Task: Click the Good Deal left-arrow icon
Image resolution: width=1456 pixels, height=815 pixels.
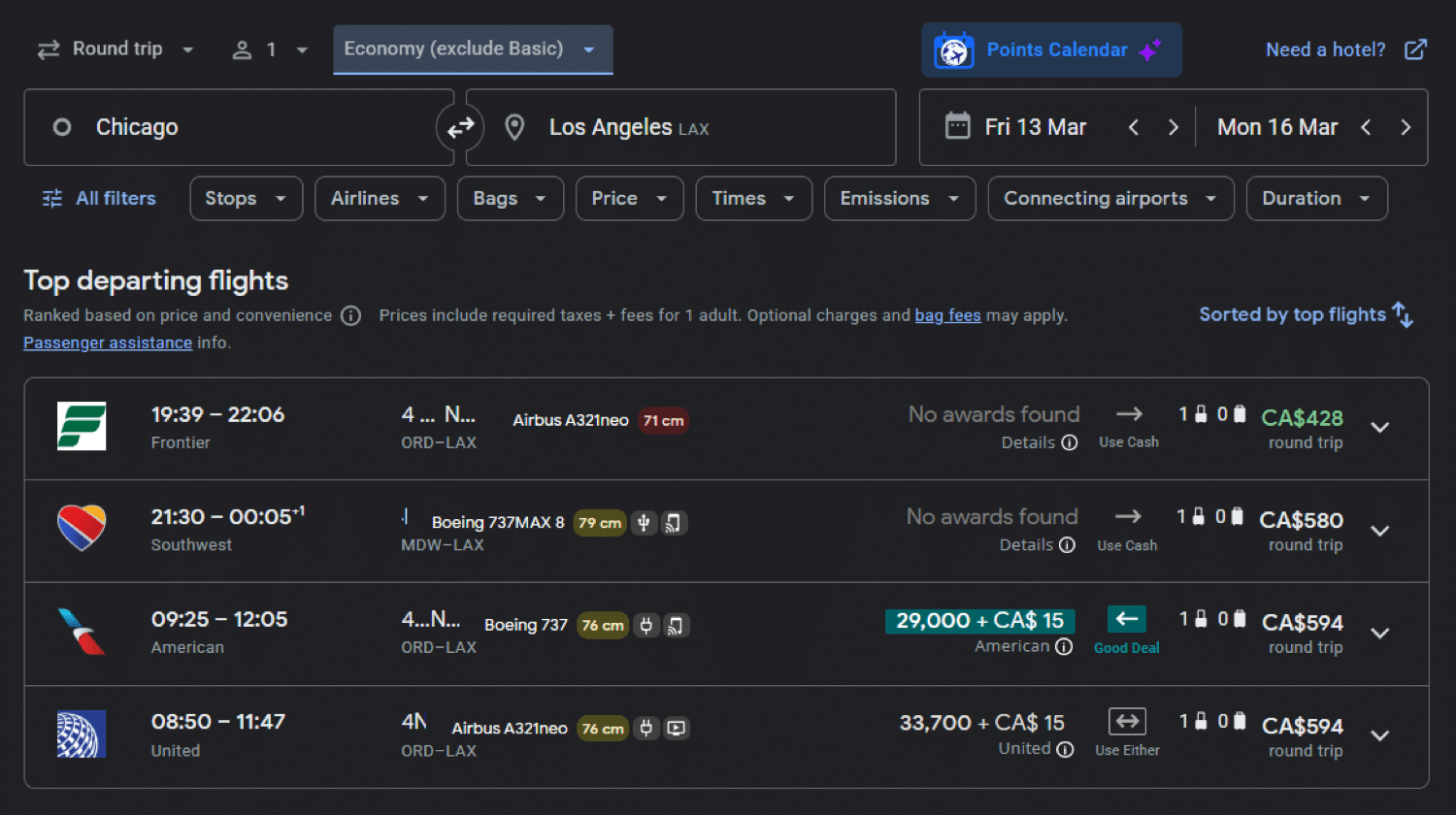Action: tap(1126, 619)
